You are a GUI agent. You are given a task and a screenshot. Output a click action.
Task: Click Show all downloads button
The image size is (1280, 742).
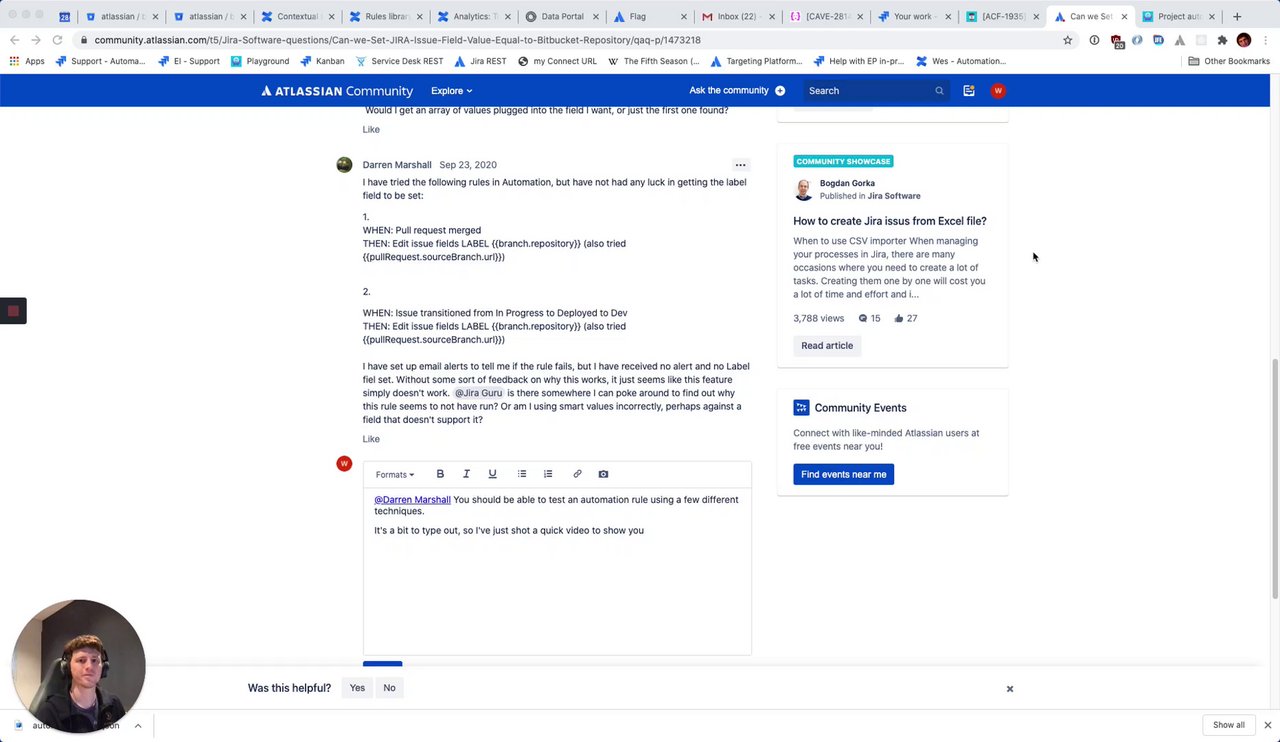coord(1229,725)
